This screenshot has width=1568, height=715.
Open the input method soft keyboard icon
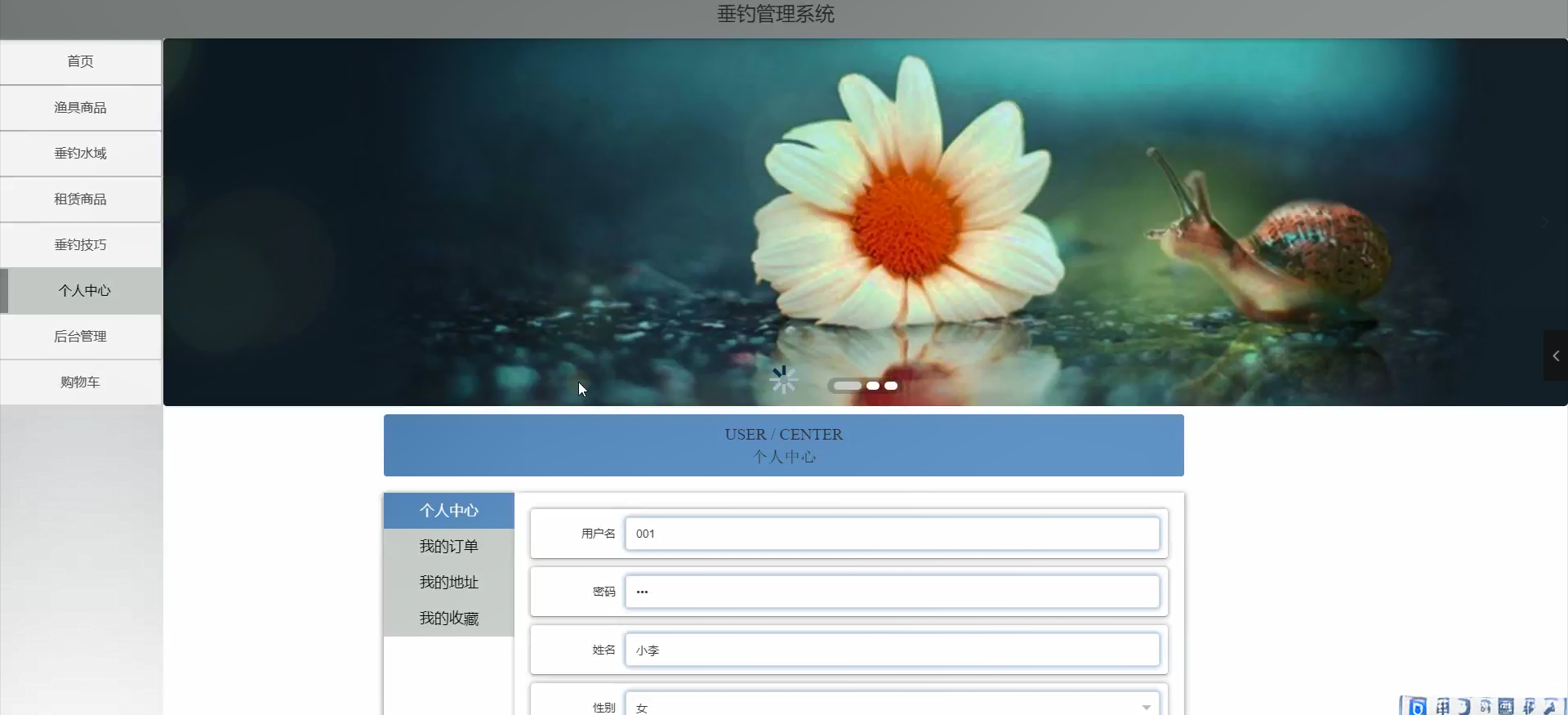[1507, 707]
